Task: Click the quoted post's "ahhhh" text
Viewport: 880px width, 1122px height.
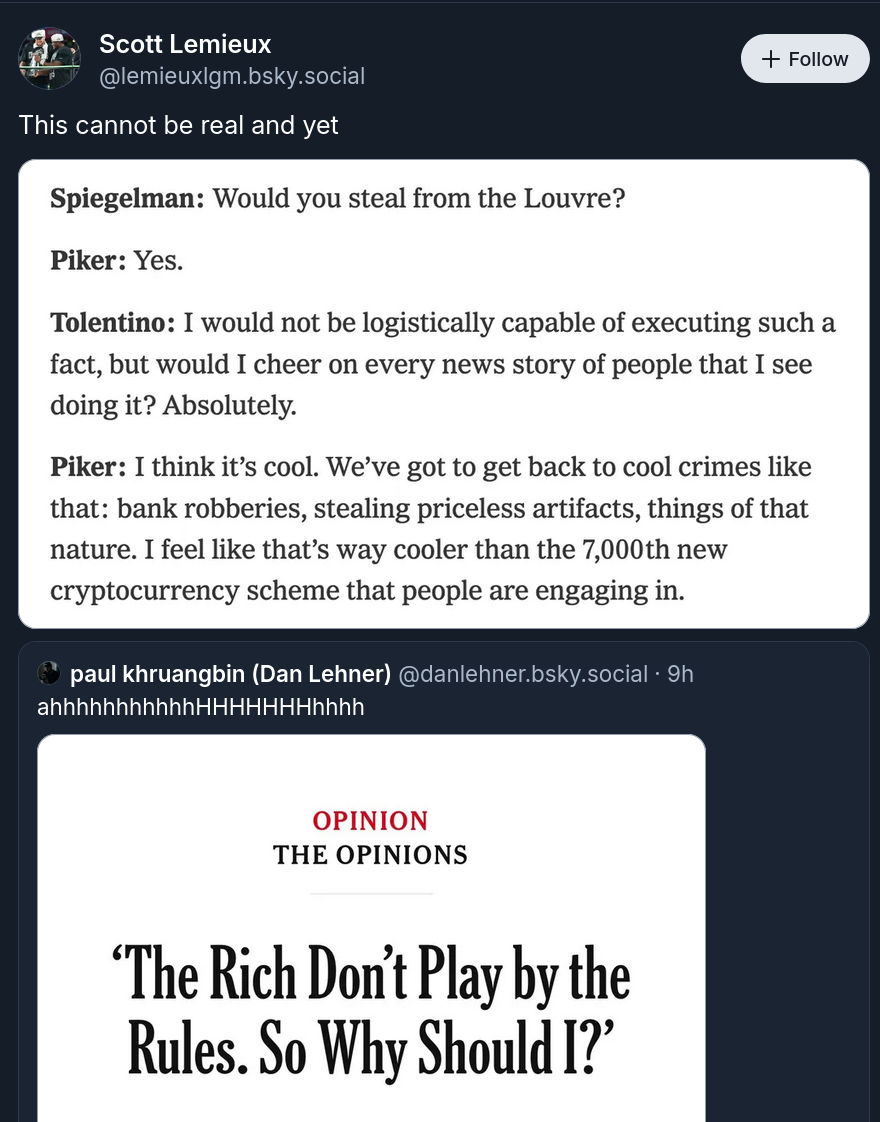Action: pyautogui.click(x=200, y=708)
